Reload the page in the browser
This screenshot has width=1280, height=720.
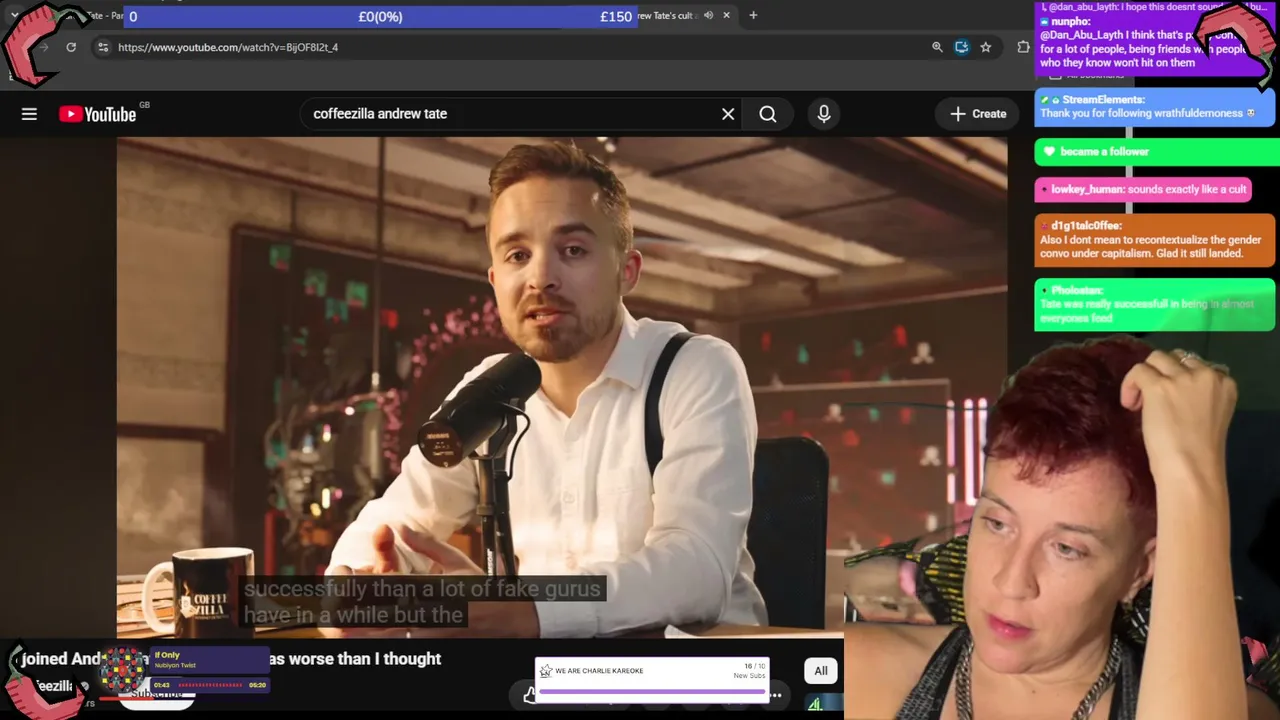tap(71, 47)
